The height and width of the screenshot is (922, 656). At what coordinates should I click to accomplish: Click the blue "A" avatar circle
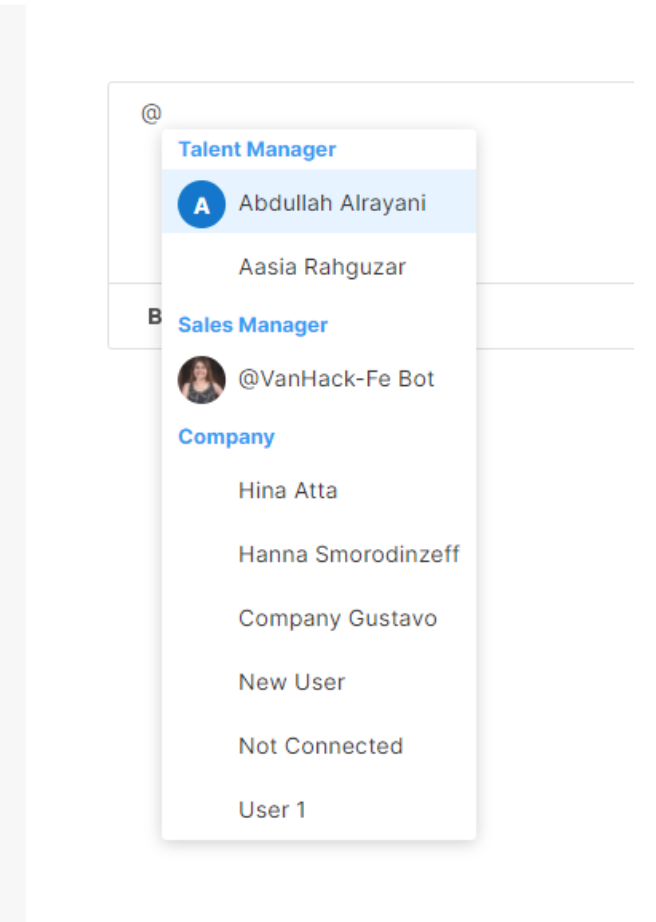(202, 204)
